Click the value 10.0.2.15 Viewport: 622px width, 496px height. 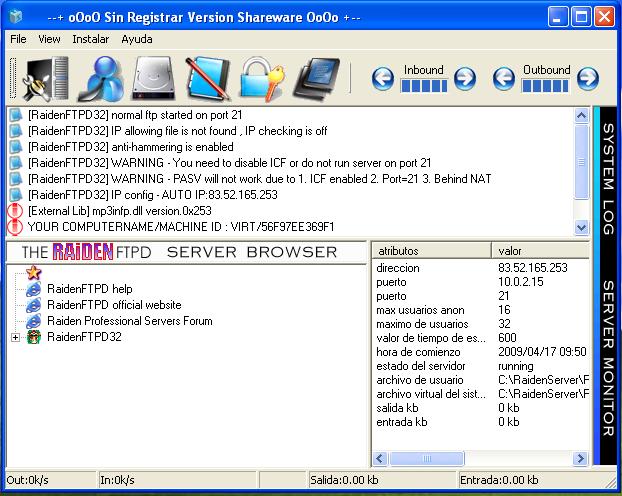520,282
